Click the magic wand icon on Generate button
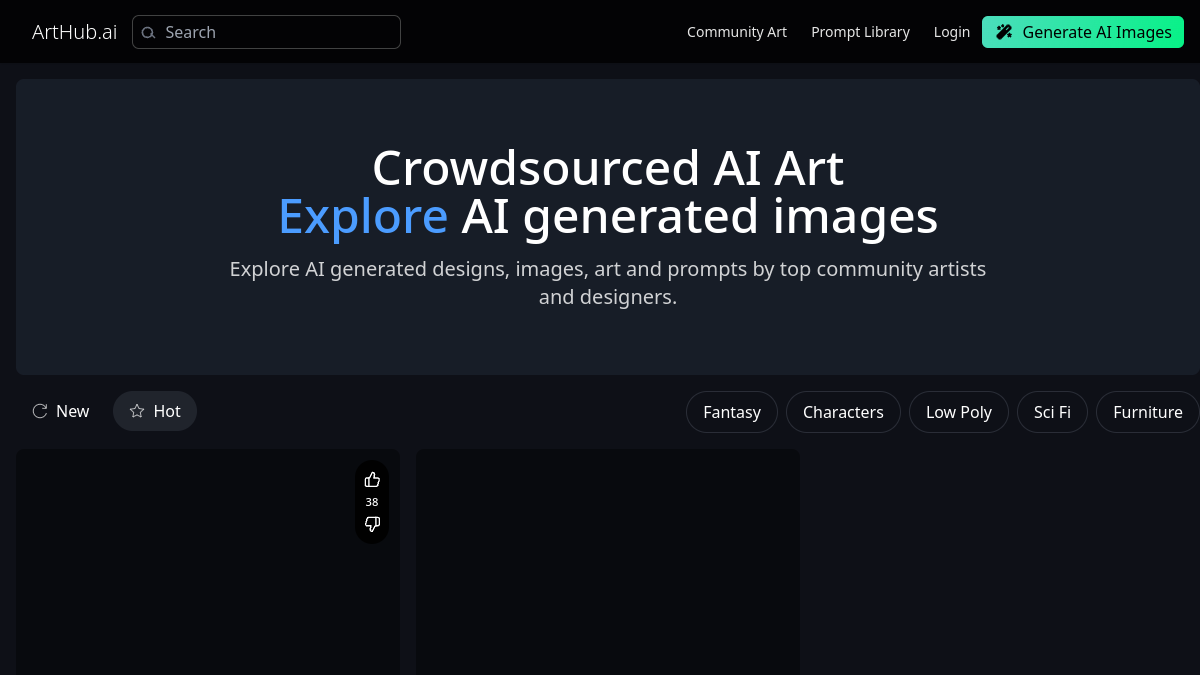This screenshot has height=675, width=1200. coord(1004,32)
